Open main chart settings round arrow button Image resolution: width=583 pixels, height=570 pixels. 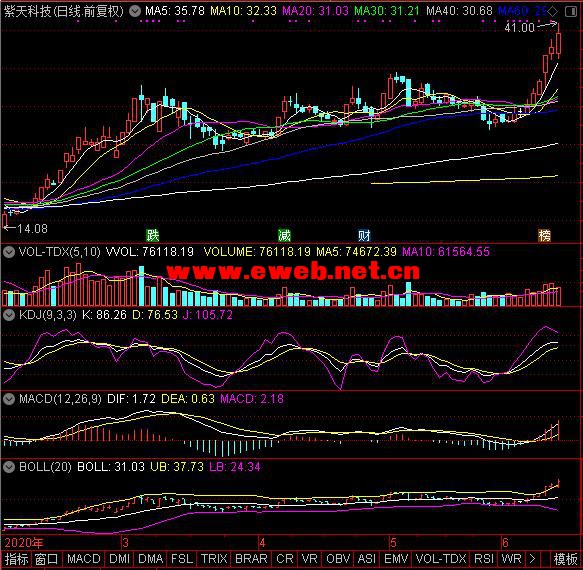pyautogui.click(x=135, y=11)
